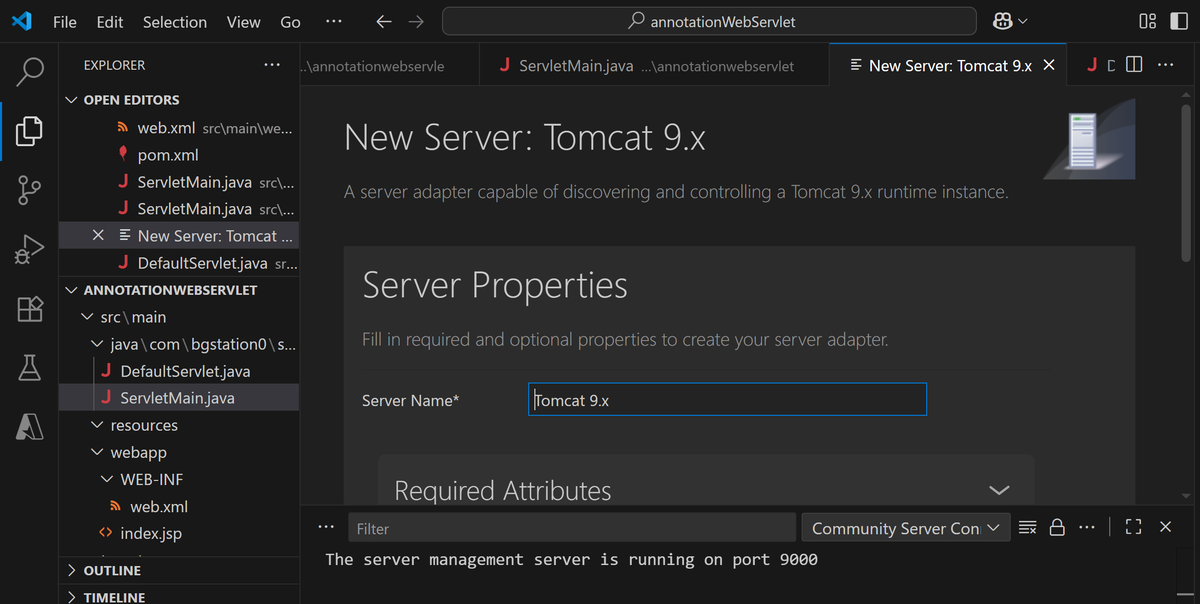The height and width of the screenshot is (604, 1200).
Task: Open the Edit menu
Action: pos(110,21)
